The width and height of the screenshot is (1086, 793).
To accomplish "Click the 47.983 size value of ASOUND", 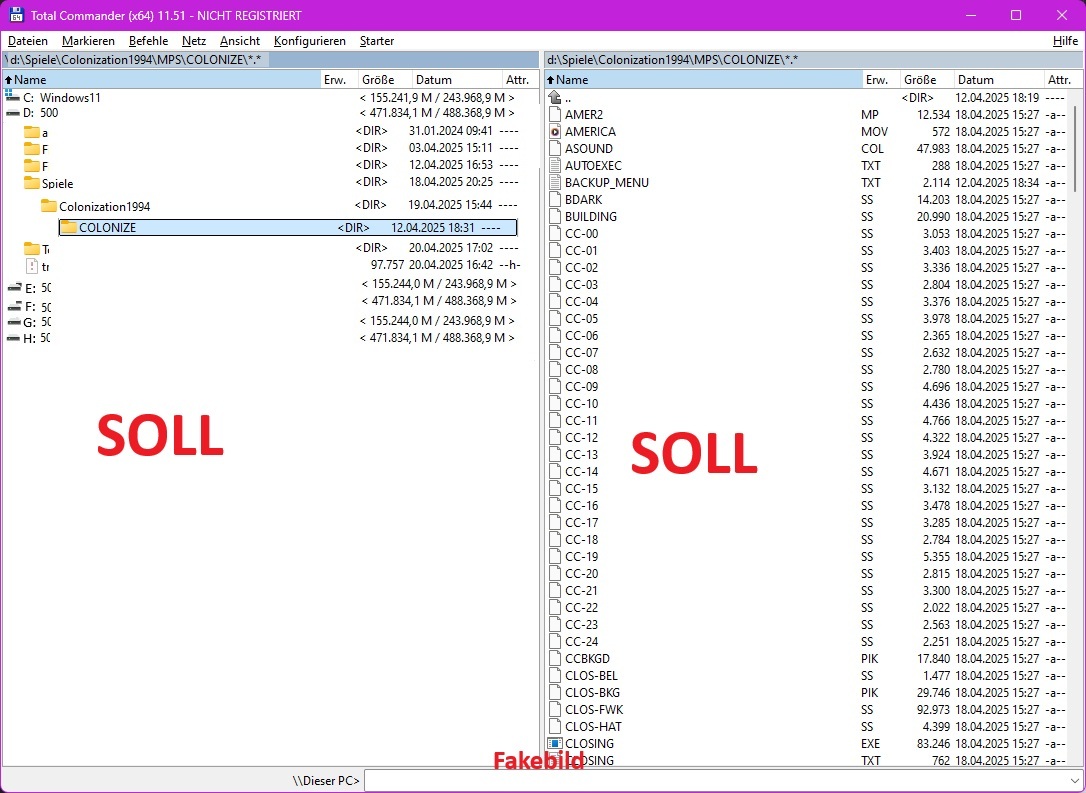I will click(933, 148).
